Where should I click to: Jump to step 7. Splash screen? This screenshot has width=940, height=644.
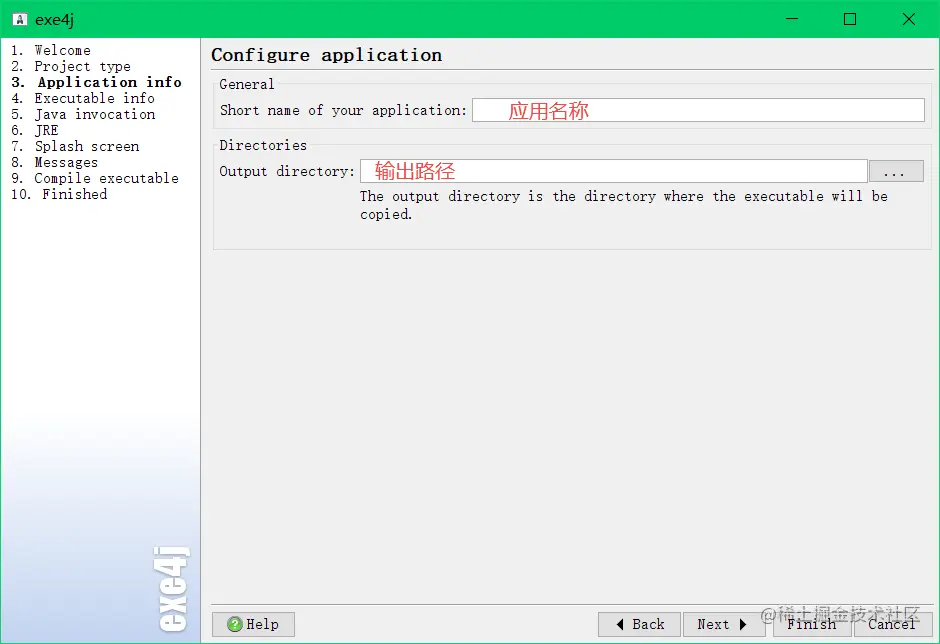(x=75, y=146)
